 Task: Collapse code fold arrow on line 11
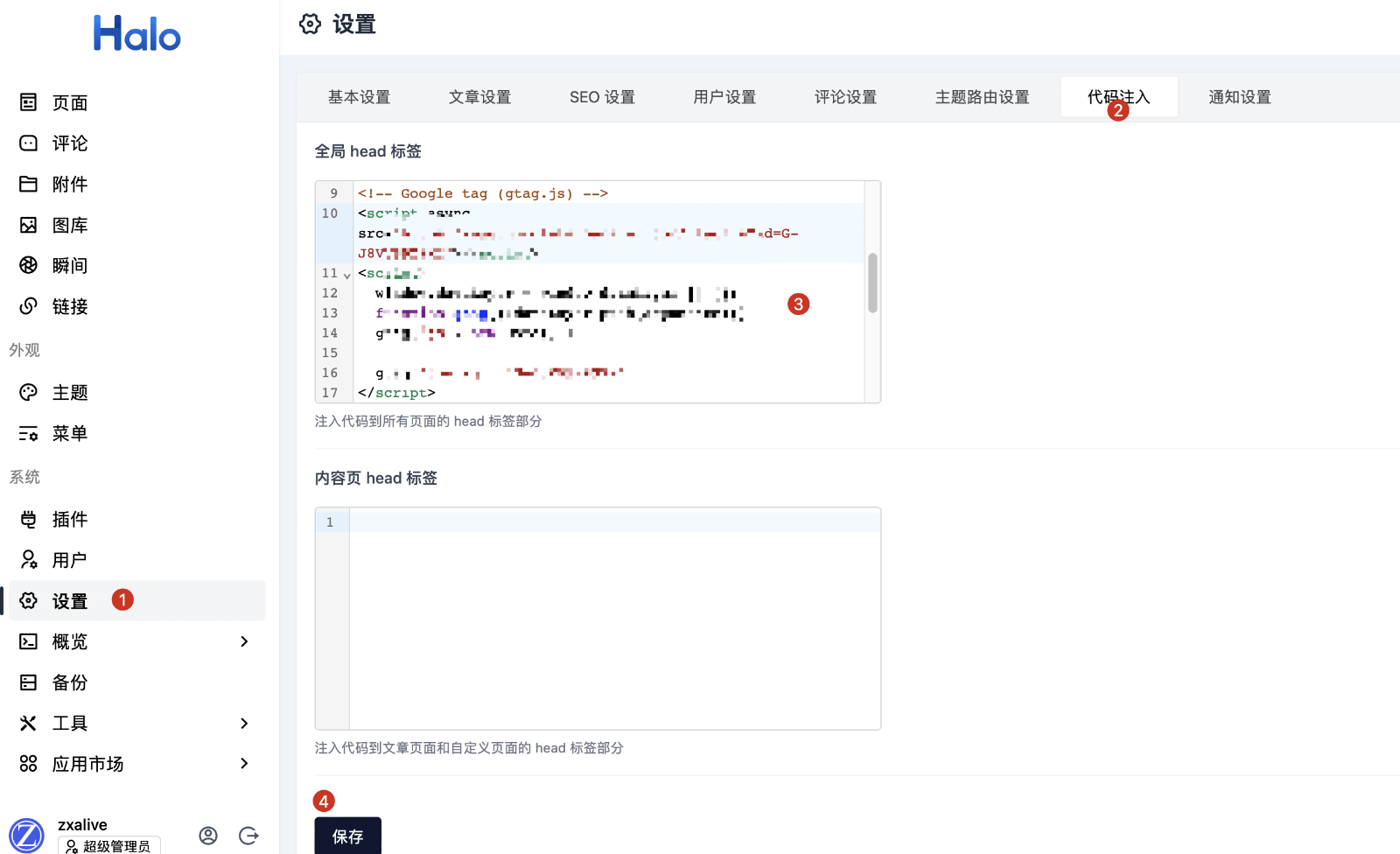click(347, 275)
